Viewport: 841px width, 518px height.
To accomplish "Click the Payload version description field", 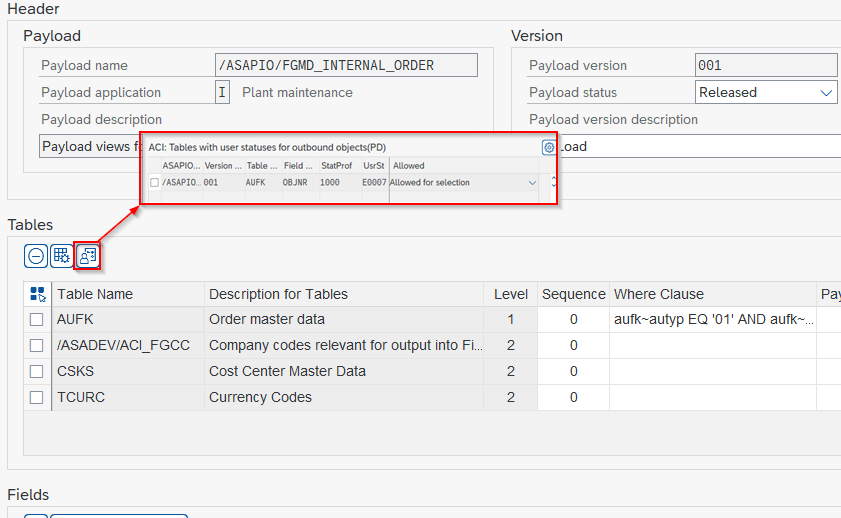I will pyautogui.click(x=699, y=146).
